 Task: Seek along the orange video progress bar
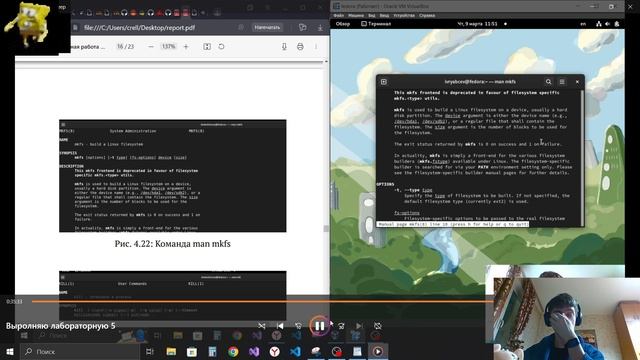tap(262, 301)
